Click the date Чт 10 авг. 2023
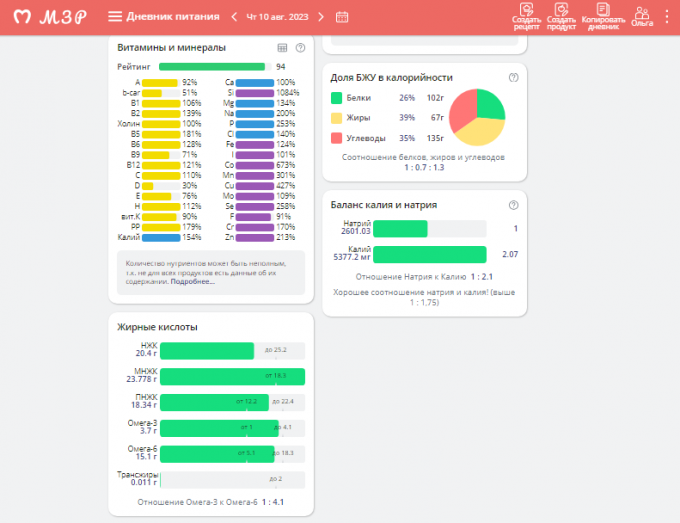680x523 pixels. click(277, 17)
